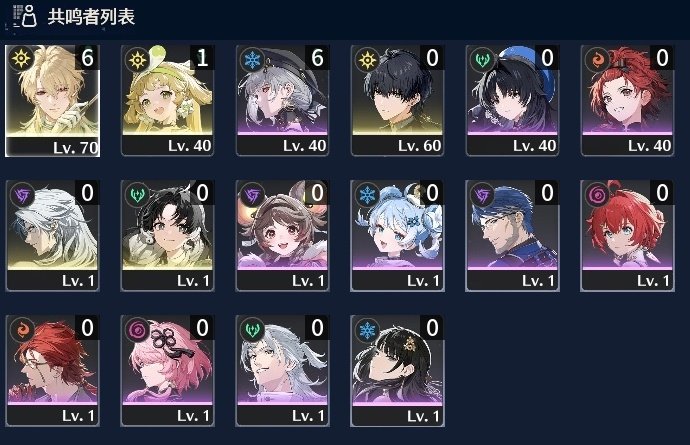Screen dimensions: 690x445
Task: Choose the black-haired woman with gold hairpin card
Action: (397, 371)
